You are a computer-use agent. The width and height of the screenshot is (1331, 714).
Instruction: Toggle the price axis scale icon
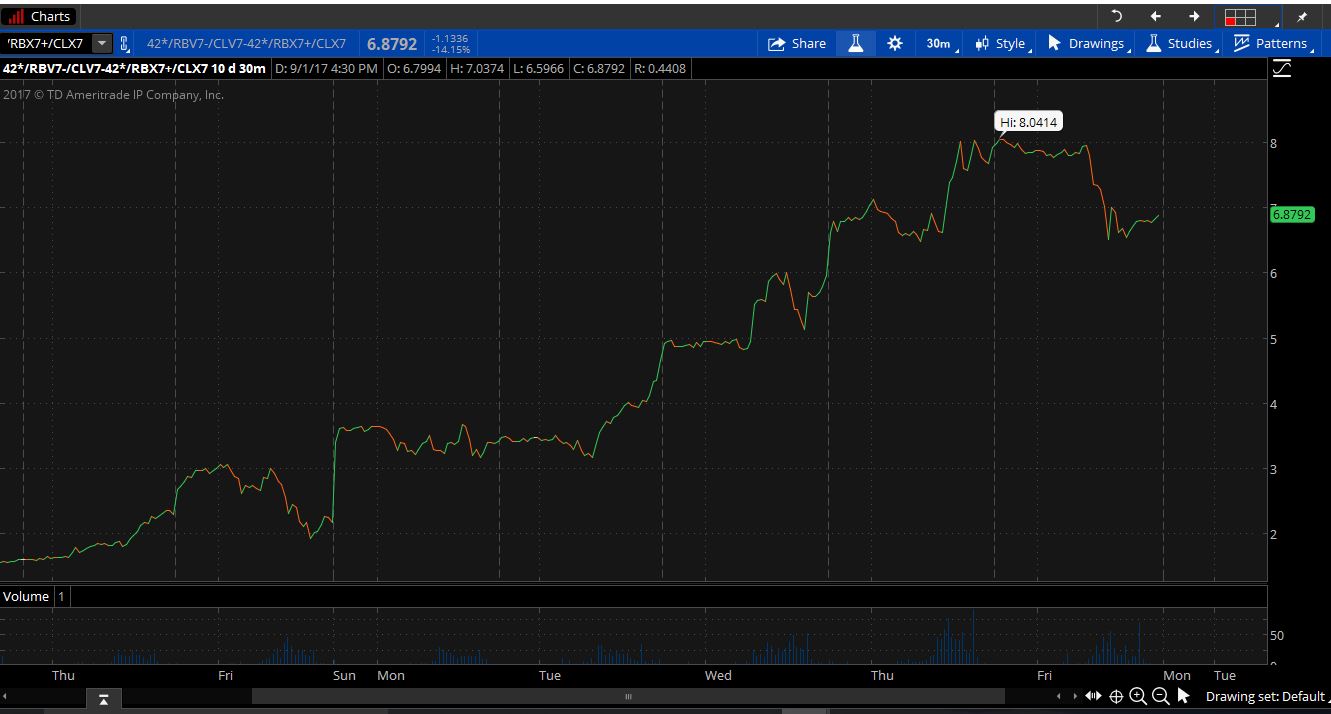coord(1281,69)
